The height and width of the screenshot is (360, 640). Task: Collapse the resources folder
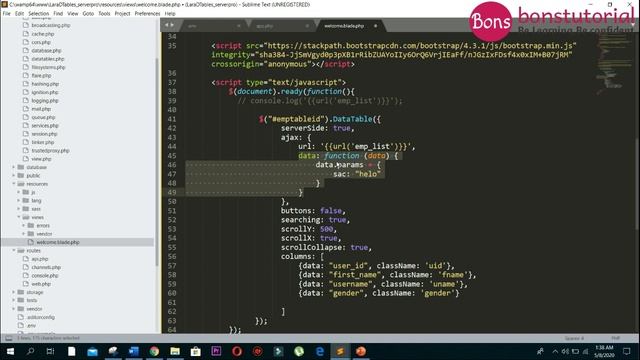pos(13,184)
